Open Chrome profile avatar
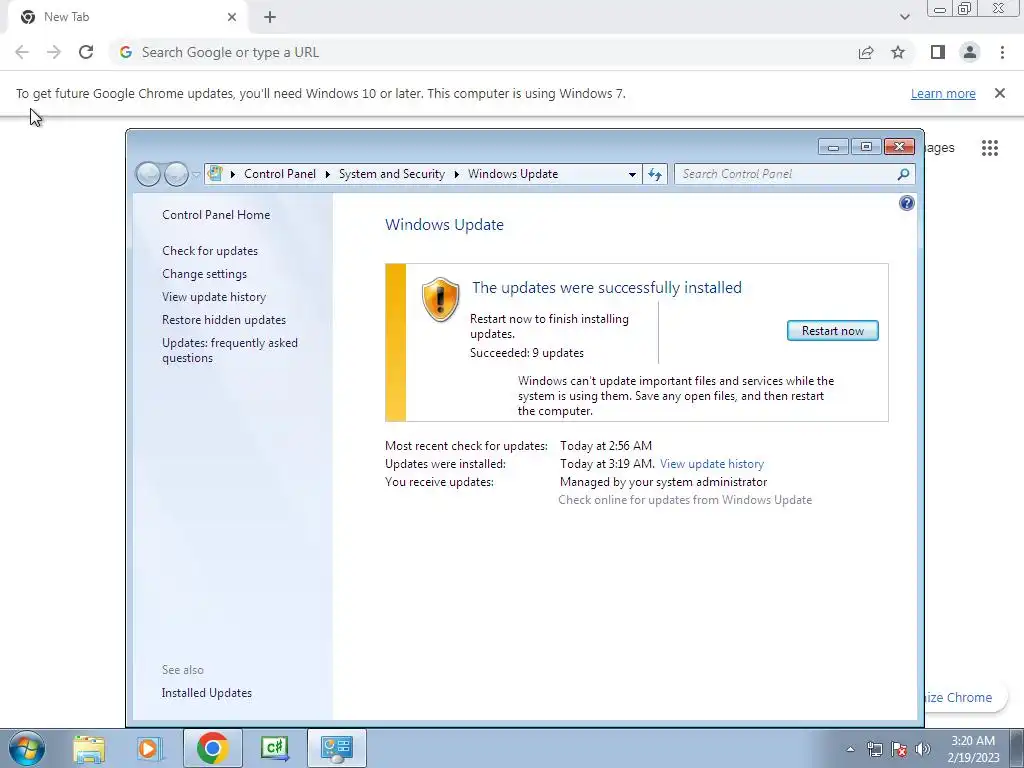This screenshot has width=1024, height=768. click(x=970, y=52)
